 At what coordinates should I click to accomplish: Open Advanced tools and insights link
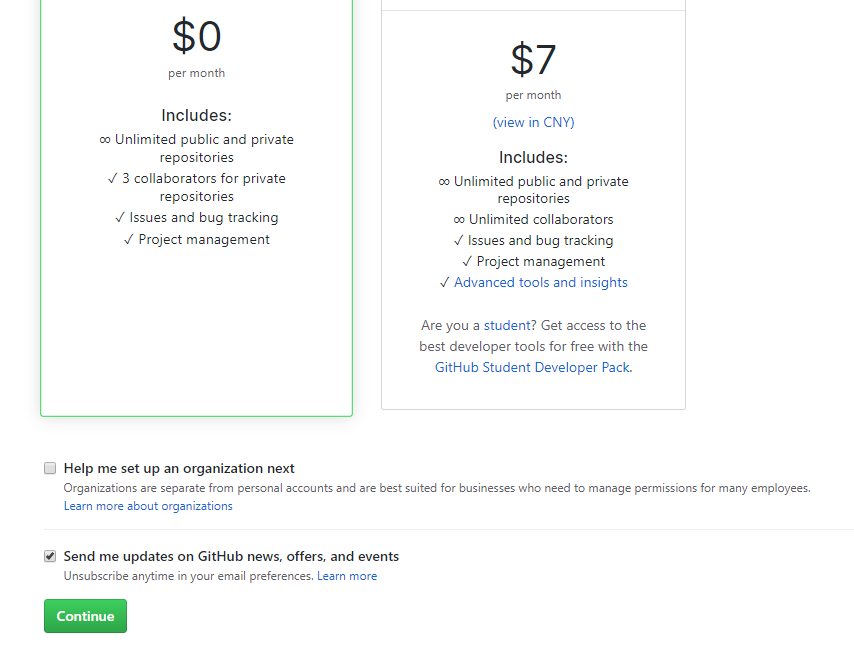tap(541, 282)
